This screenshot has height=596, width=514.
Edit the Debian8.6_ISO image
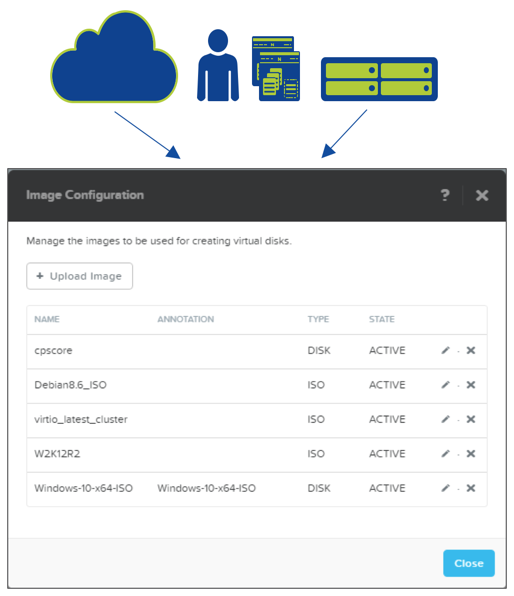(x=445, y=385)
